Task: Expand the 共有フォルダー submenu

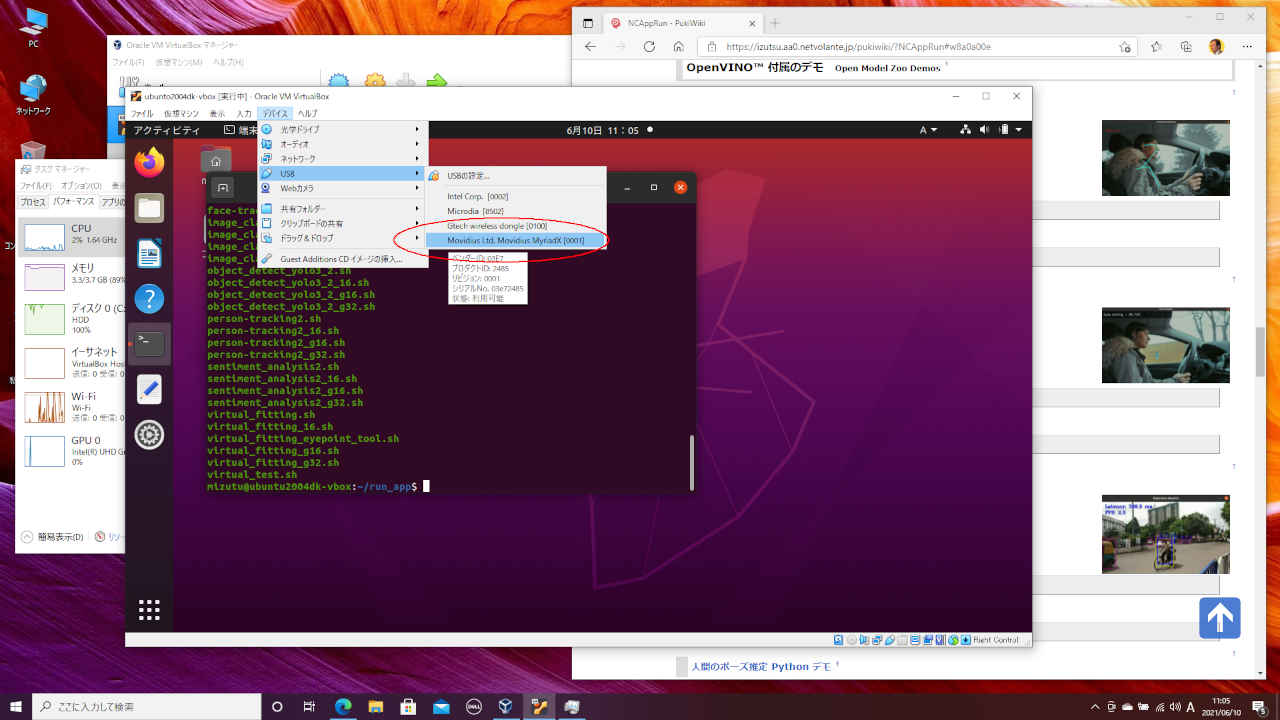Action: click(343, 208)
